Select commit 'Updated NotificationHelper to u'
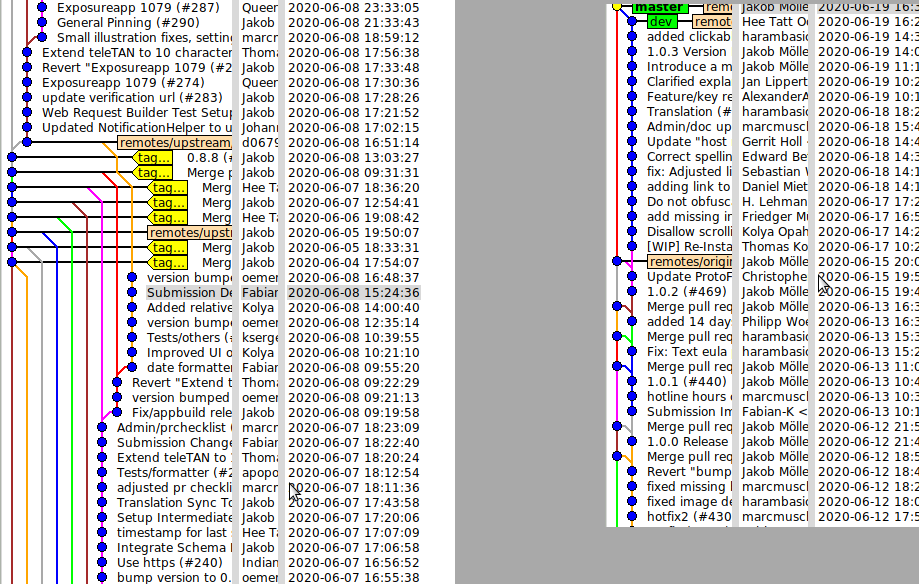Screen dimensions: 919x584 coord(137,127)
